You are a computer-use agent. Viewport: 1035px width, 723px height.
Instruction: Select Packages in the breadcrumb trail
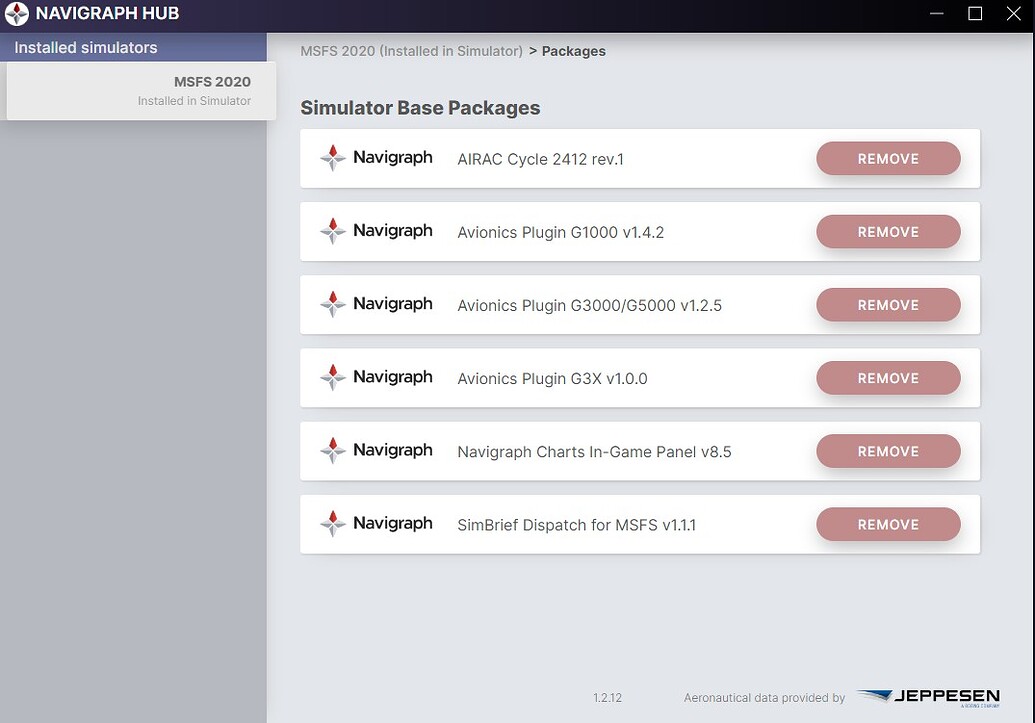point(573,51)
